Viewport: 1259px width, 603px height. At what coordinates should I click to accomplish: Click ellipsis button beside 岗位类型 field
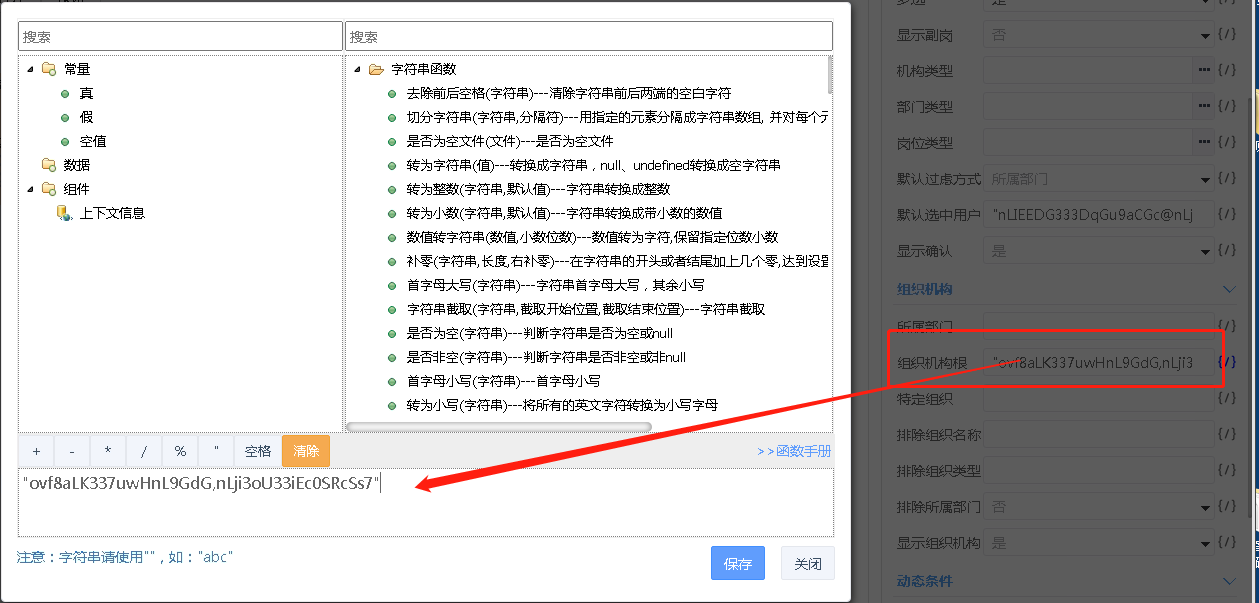(x=1204, y=143)
